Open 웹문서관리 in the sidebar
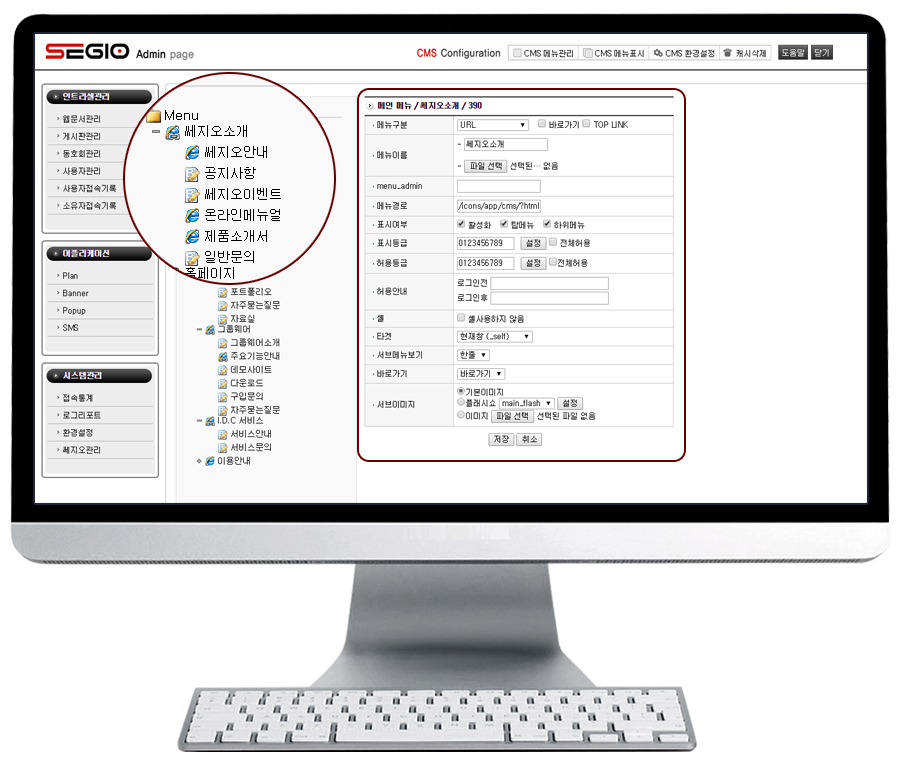 [81, 119]
